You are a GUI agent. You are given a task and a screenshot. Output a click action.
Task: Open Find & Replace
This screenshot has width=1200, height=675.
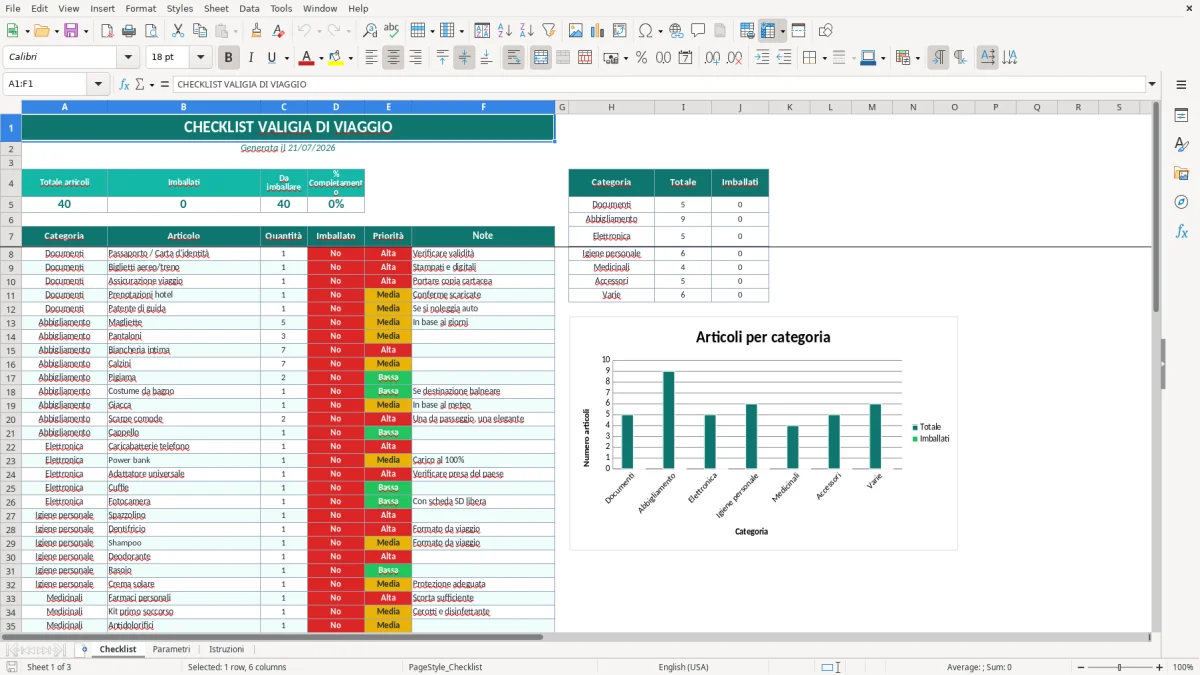pos(370,31)
